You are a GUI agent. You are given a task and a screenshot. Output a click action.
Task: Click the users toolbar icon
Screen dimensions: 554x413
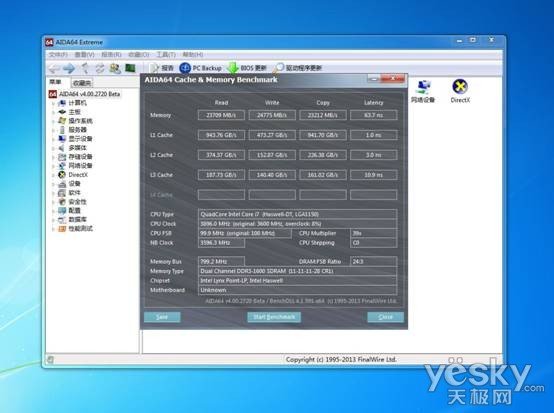pyautogui.click(x=115, y=68)
